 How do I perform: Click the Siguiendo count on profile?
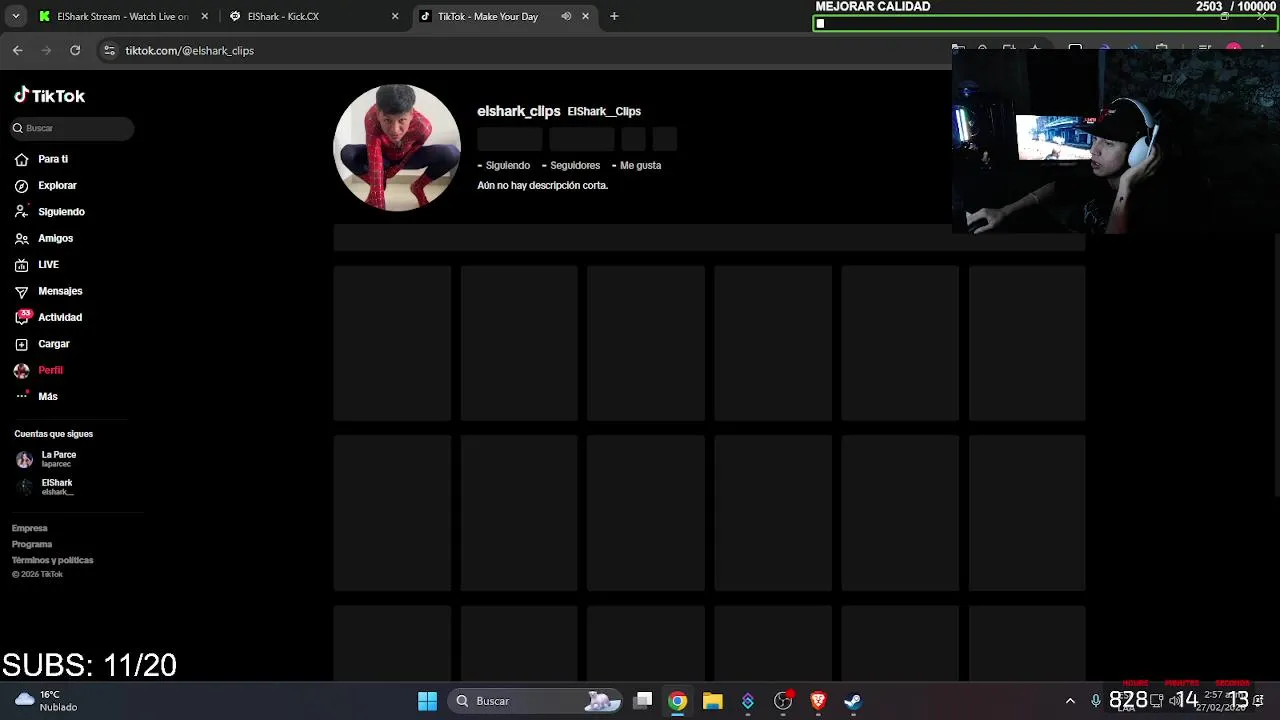(508, 165)
